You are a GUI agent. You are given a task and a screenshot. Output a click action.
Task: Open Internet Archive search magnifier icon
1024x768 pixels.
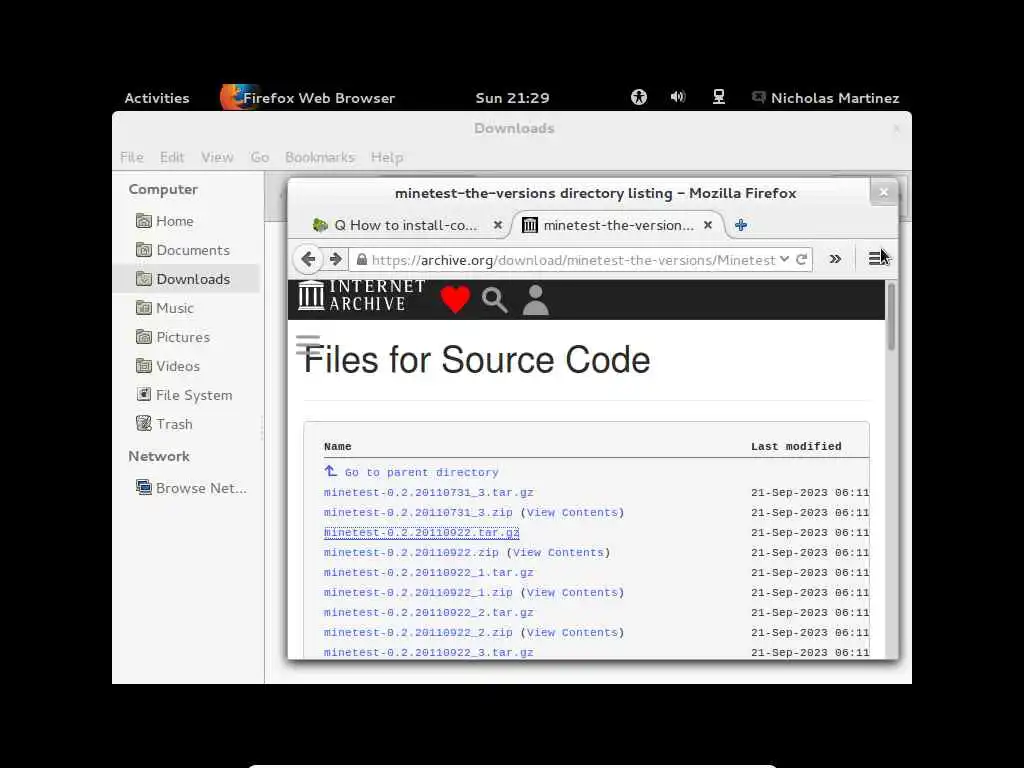click(x=494, y=300)
